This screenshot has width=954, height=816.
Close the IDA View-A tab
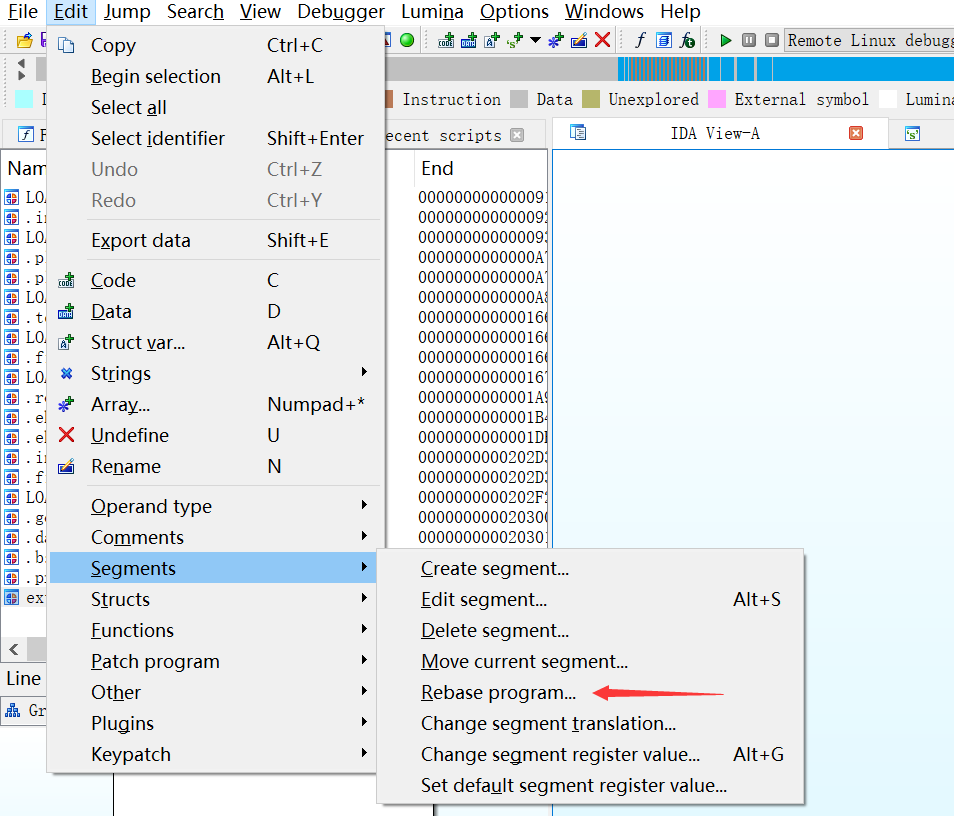click(x=855, y=133)
